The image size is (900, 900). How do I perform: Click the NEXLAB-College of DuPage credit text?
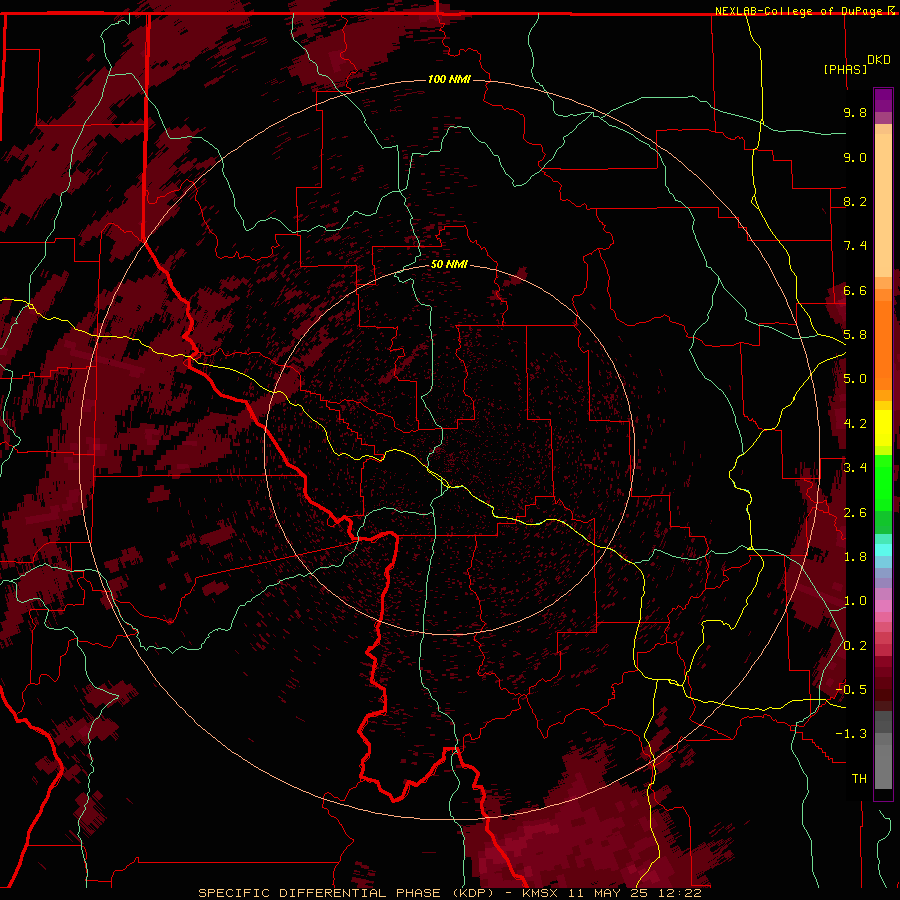pyautogui.click(x=799, y=11)
